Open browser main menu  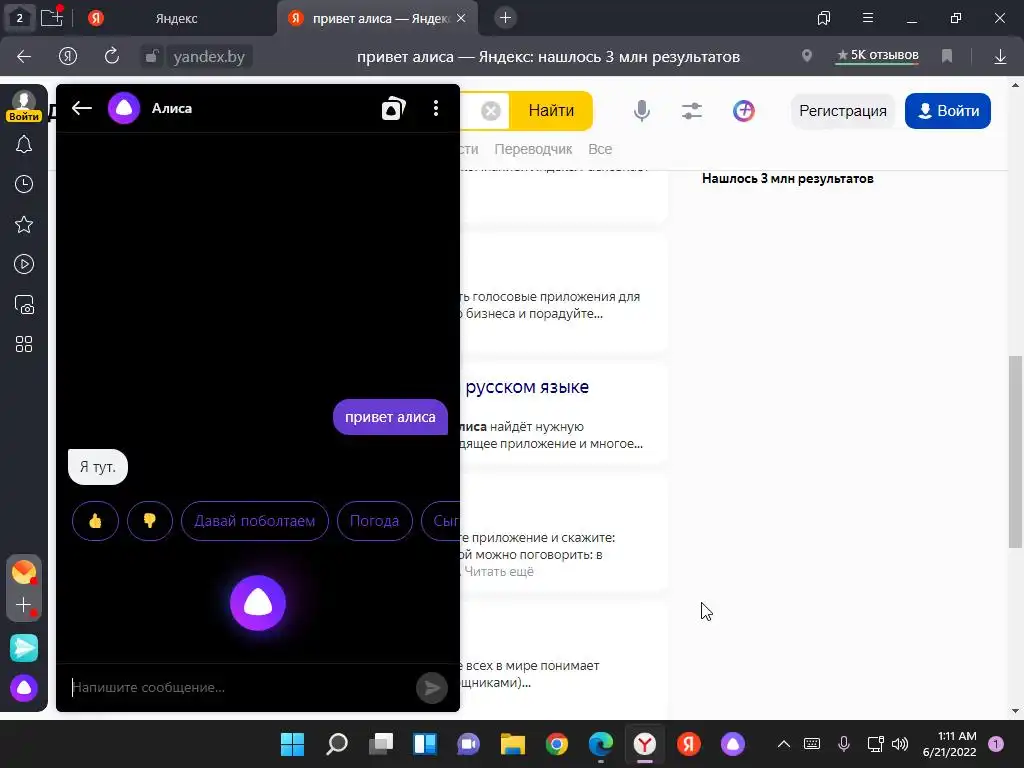tap(867, 18)
